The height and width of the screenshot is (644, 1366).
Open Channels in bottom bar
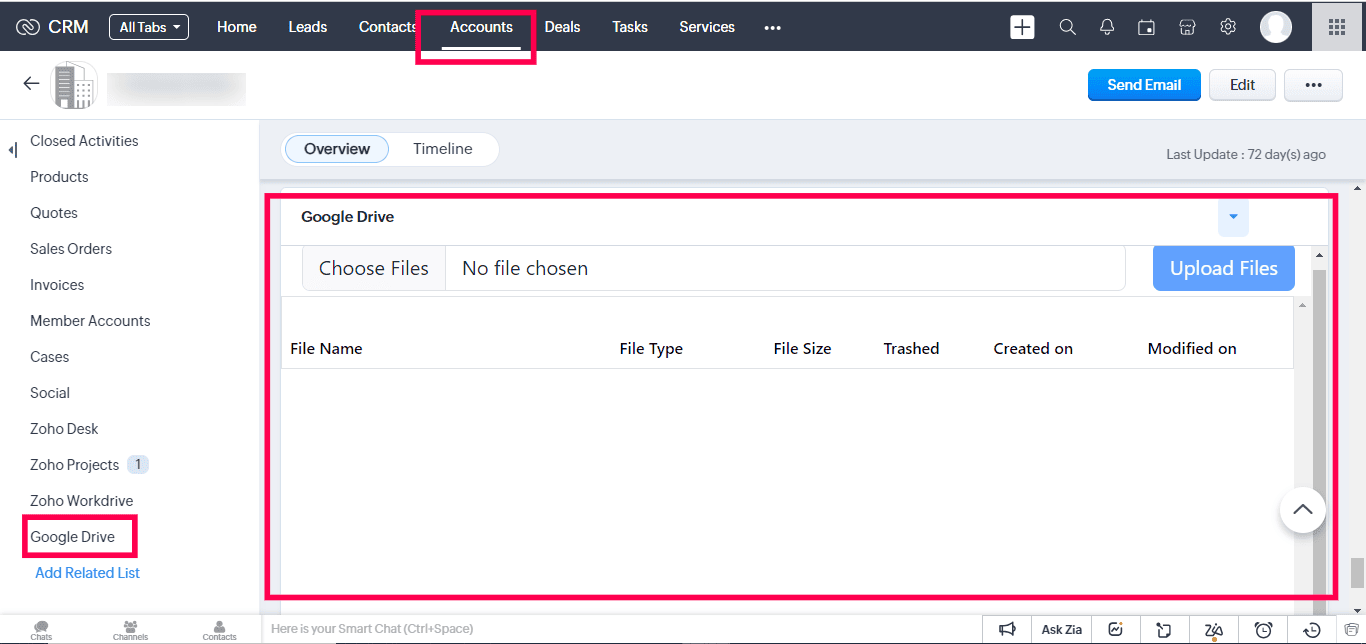(x=130, y=630)
